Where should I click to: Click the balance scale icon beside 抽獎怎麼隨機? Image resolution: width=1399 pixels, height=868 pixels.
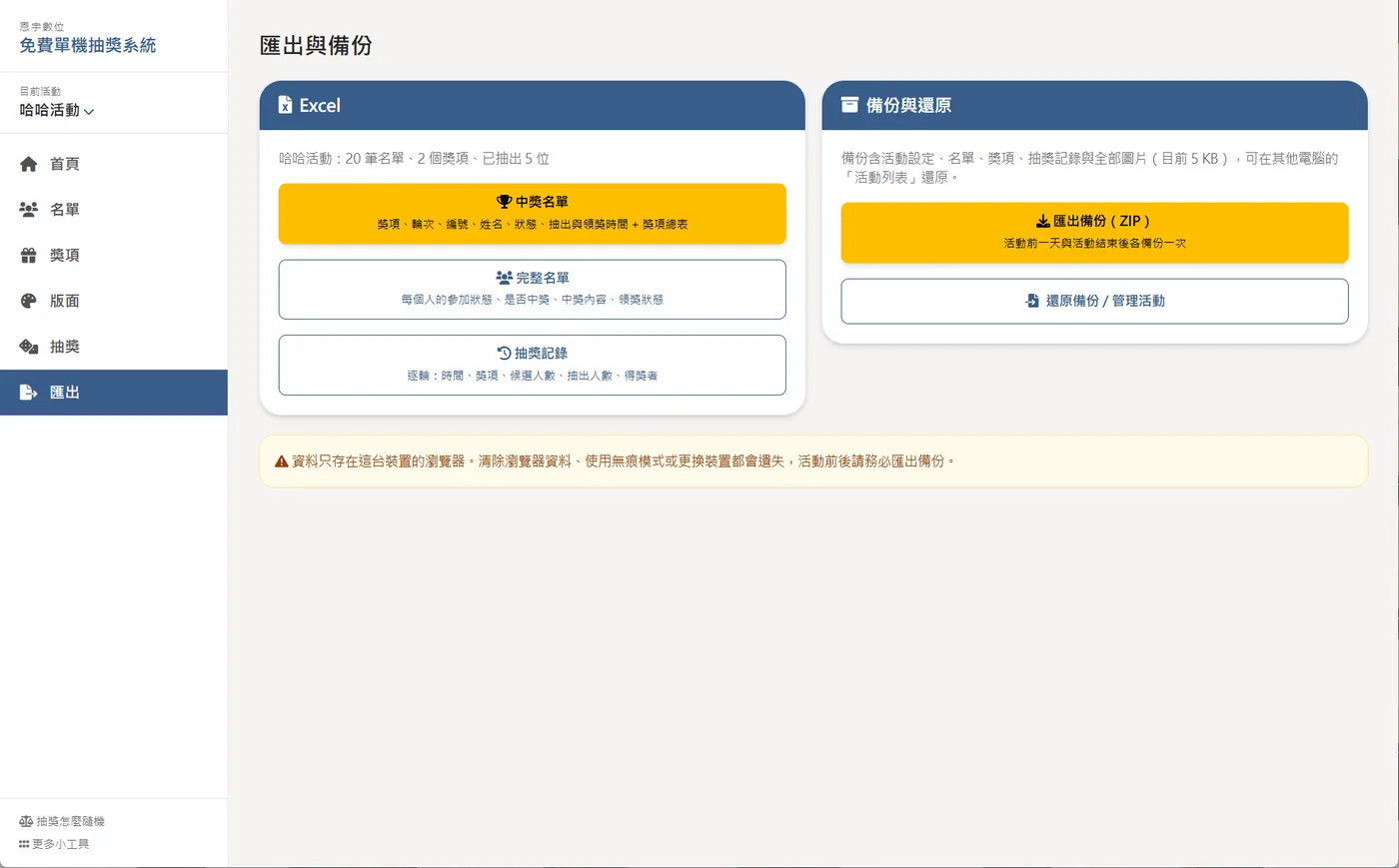[26, 821]
